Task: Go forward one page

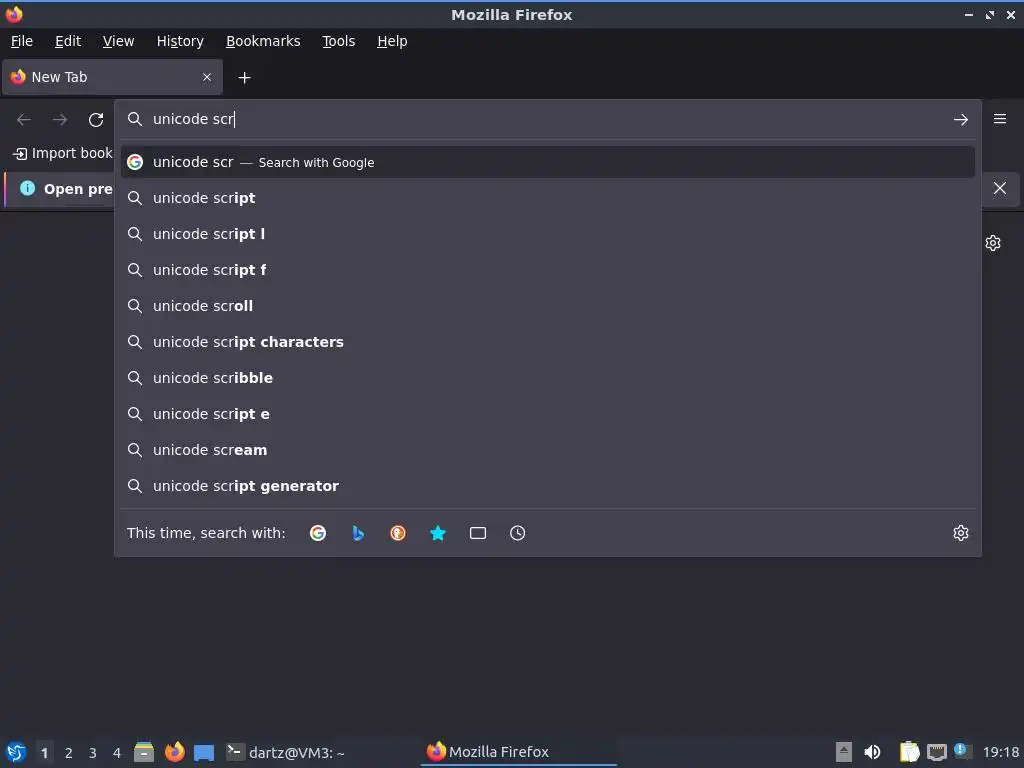Action: tap(60, 120)
